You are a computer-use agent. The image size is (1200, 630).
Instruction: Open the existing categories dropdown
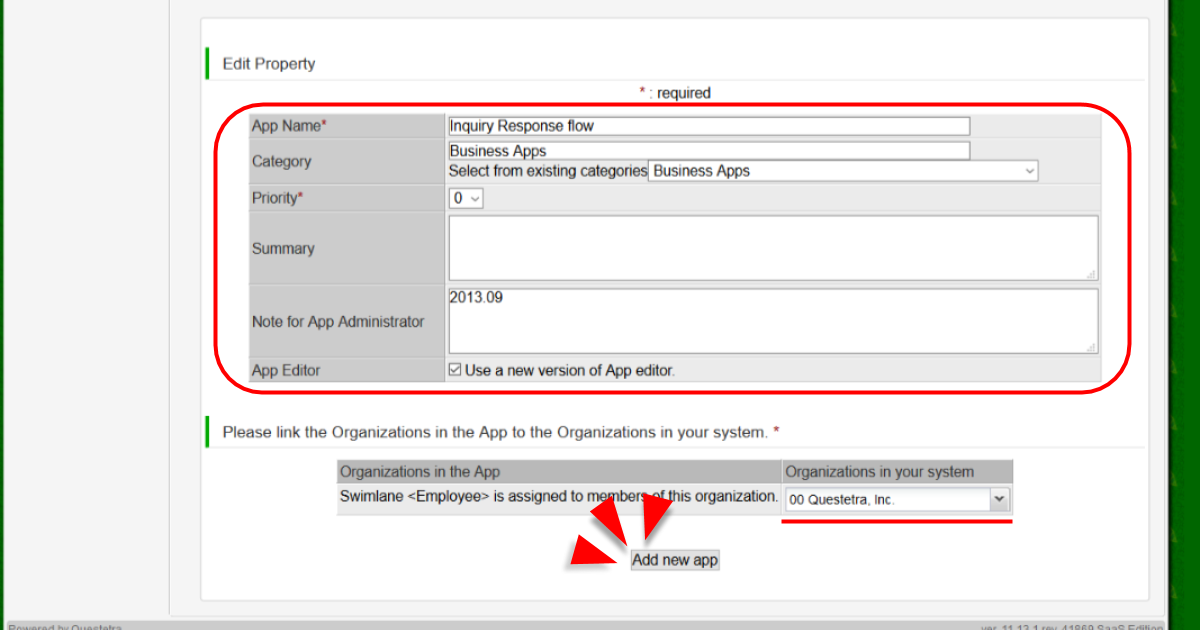(x=843, y=171)
